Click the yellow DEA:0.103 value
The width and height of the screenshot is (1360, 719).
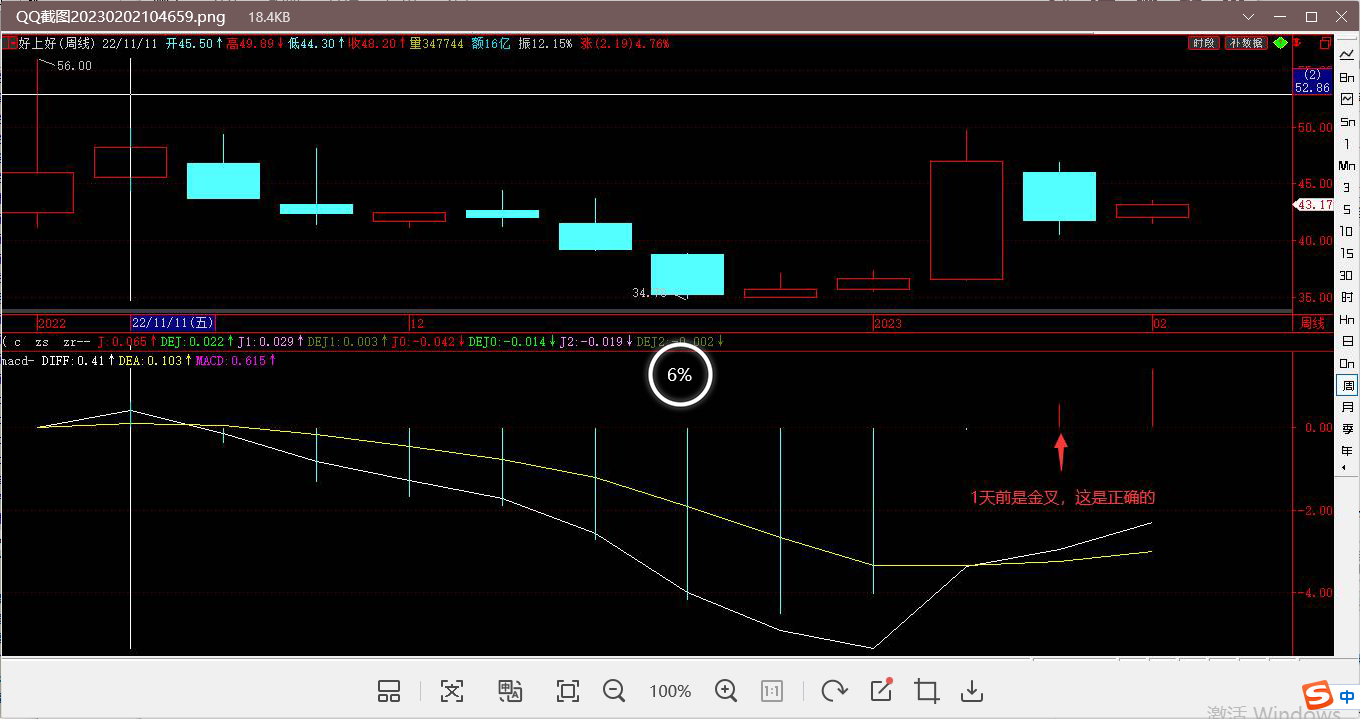[150, 360]
